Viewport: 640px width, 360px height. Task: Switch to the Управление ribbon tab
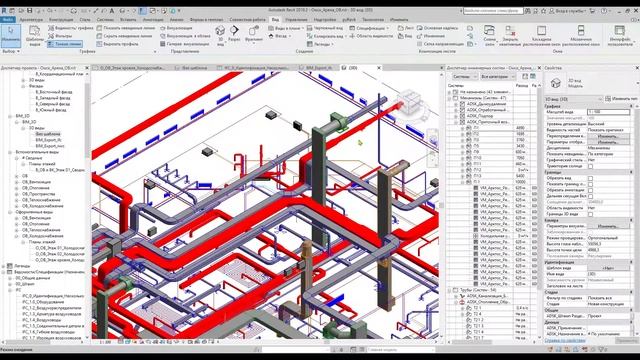click(x=296, y=19)
